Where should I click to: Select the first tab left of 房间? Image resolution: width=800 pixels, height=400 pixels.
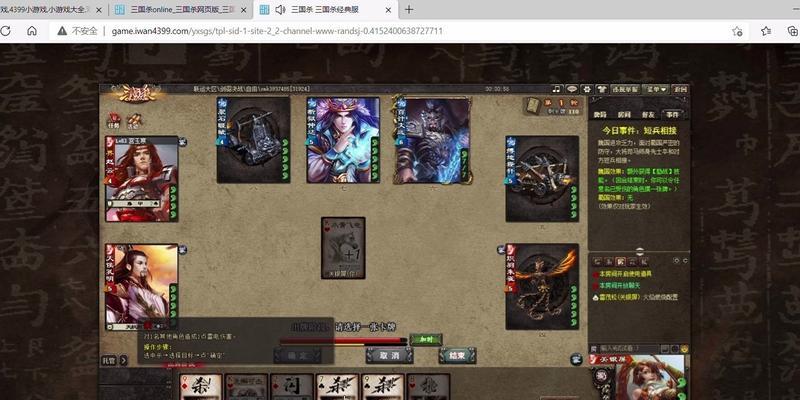[601, 115]
